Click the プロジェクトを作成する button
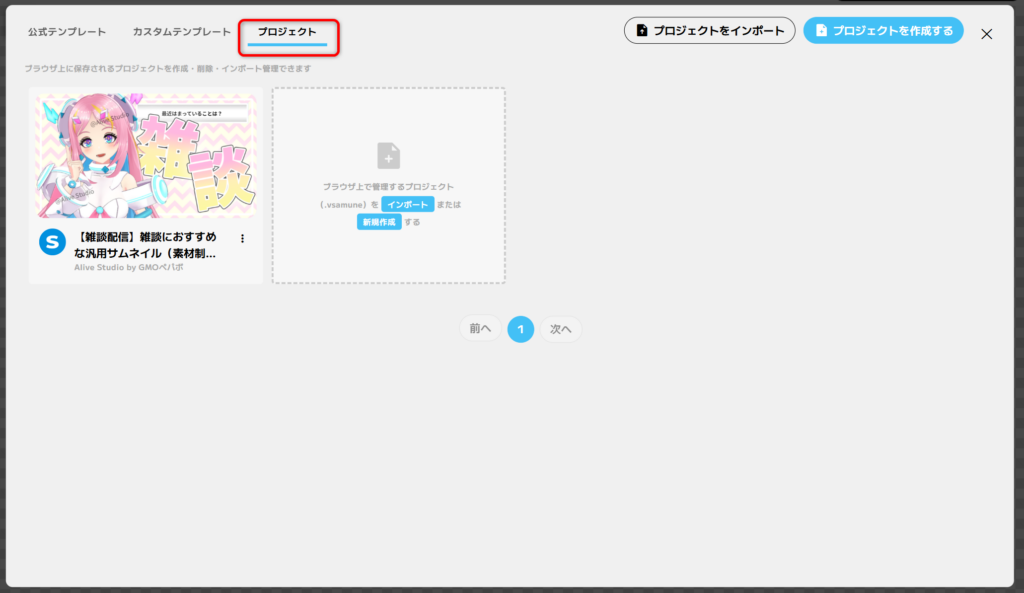The height and width of the screenshot is (593, 1024). pos(883,31)
